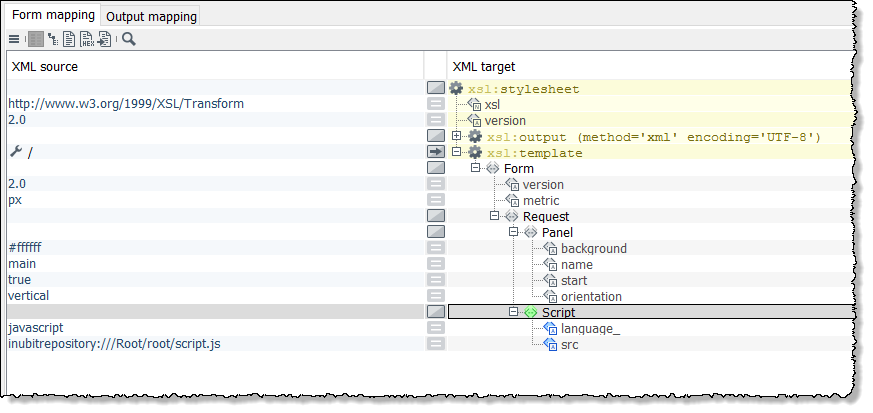This screenshot has height=413, width=873.
Task: Expand the xsl:output node
Action: pos(457,136)
